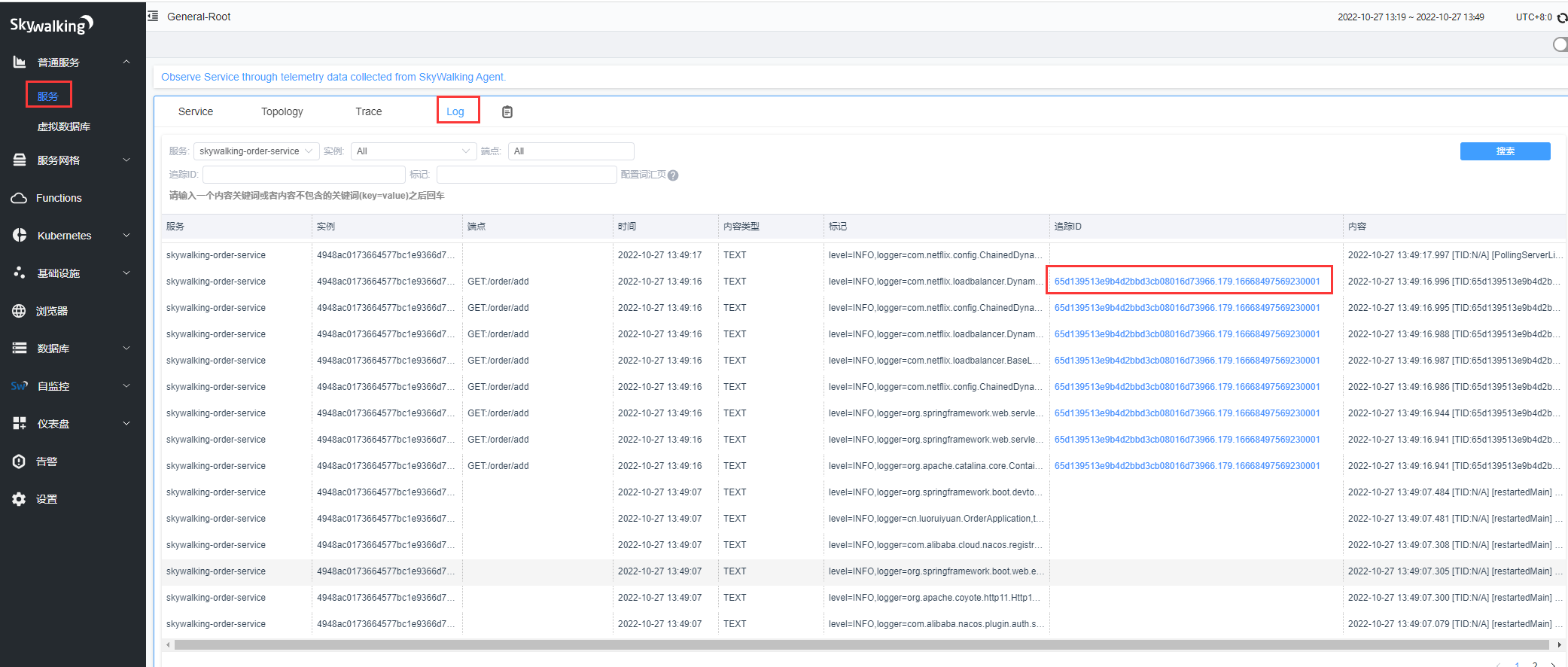Switch to the Log tab

[x=455, y=111]
